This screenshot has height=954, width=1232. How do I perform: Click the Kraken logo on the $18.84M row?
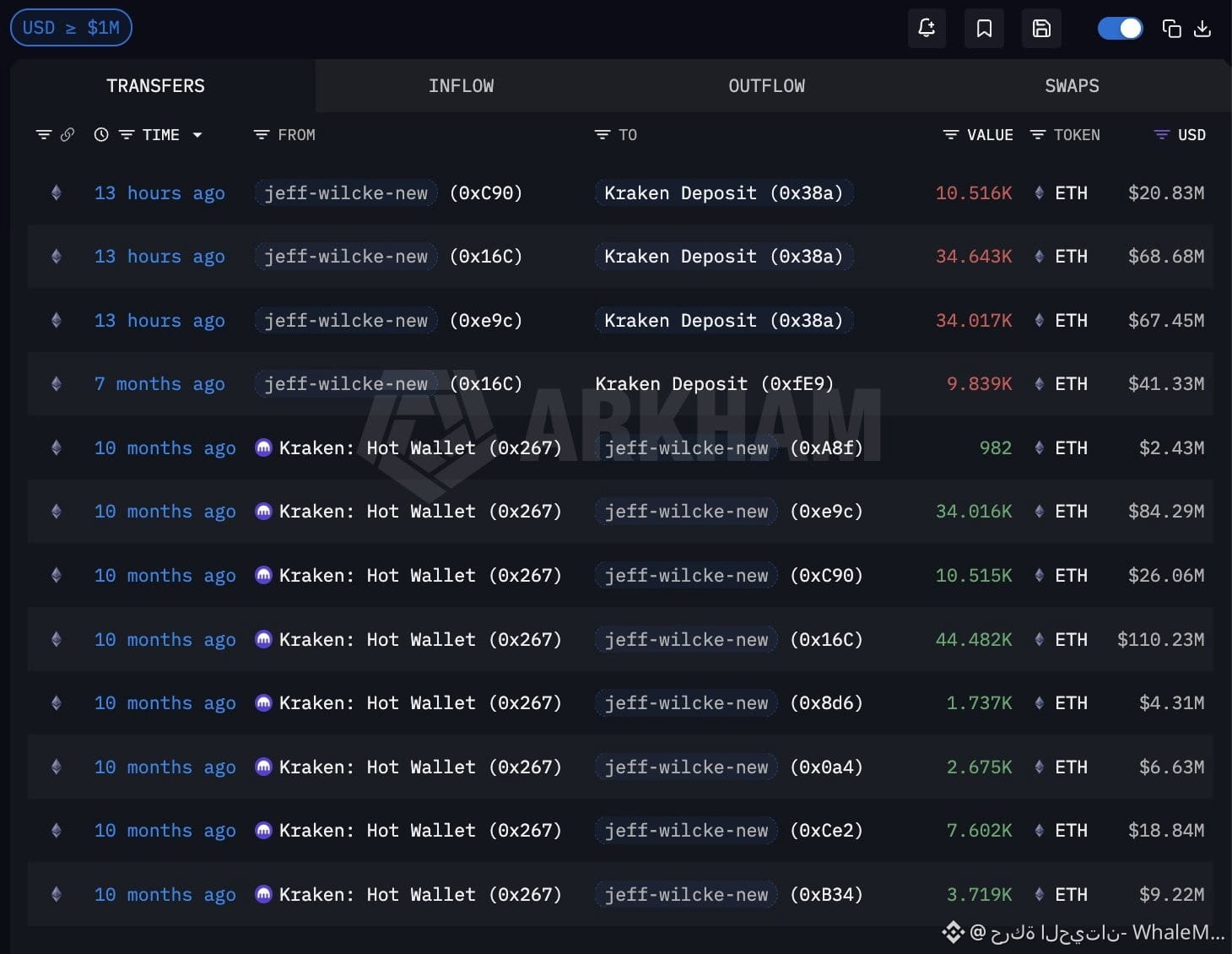(x=263, y=830)
